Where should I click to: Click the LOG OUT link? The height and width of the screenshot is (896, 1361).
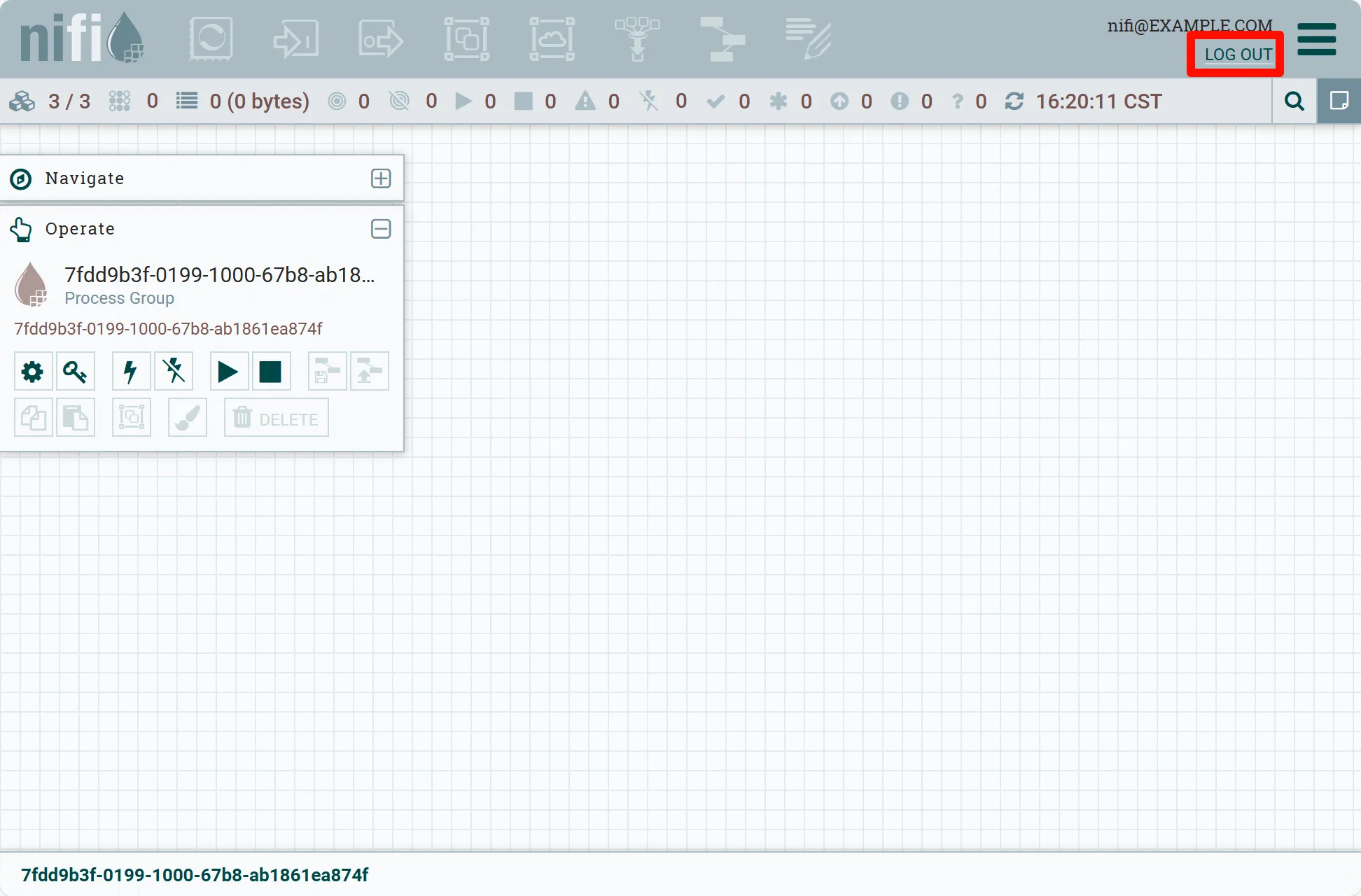click(x=1238, y=55)
